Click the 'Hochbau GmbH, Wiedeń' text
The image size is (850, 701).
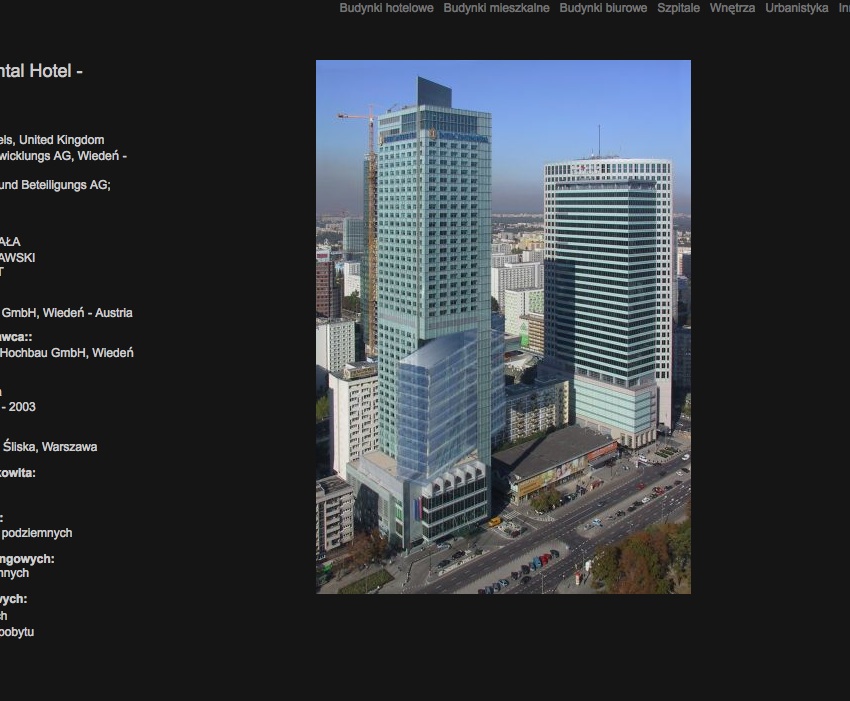pyautogui.click(x=66, y=353)
